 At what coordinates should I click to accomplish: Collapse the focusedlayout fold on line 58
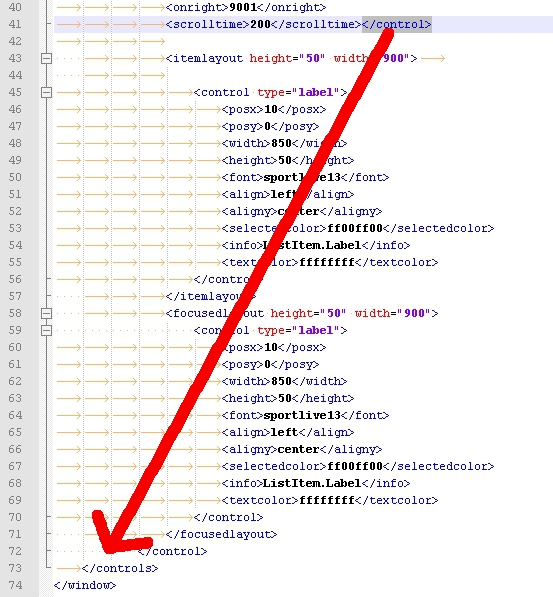tap(46, 313)
